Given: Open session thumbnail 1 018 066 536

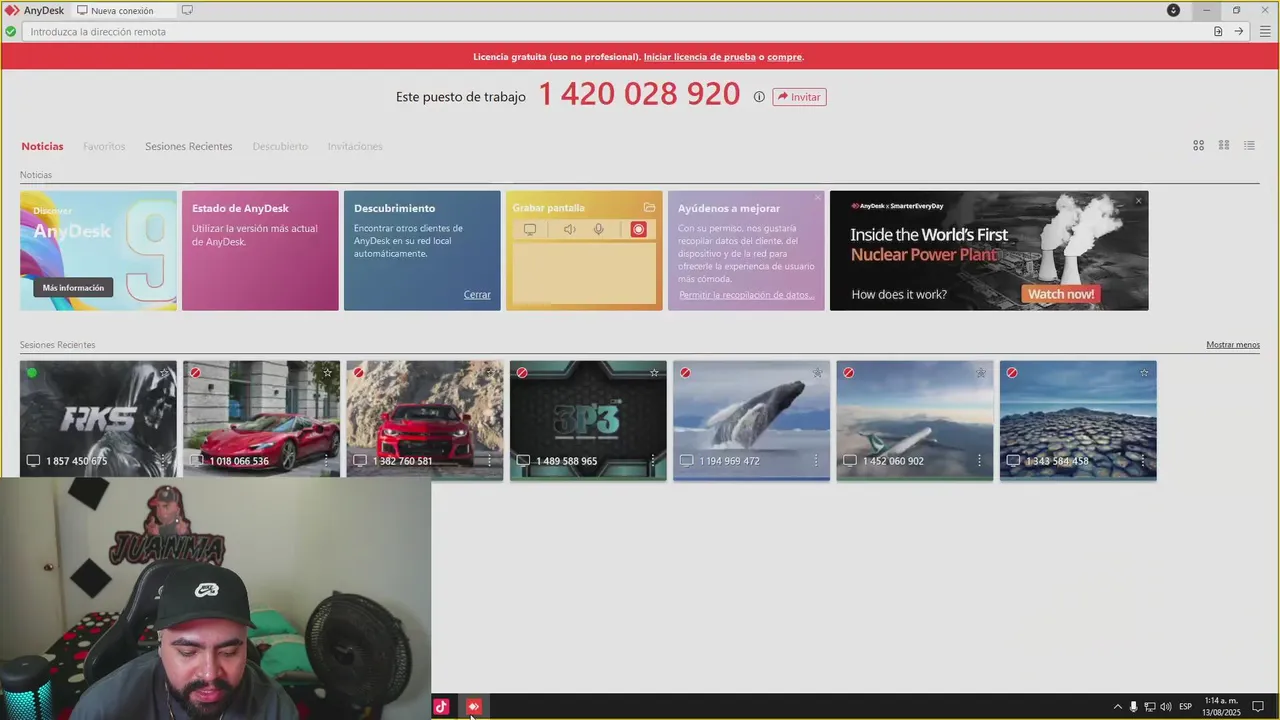Looking at the screenshot, I should 261,420.
